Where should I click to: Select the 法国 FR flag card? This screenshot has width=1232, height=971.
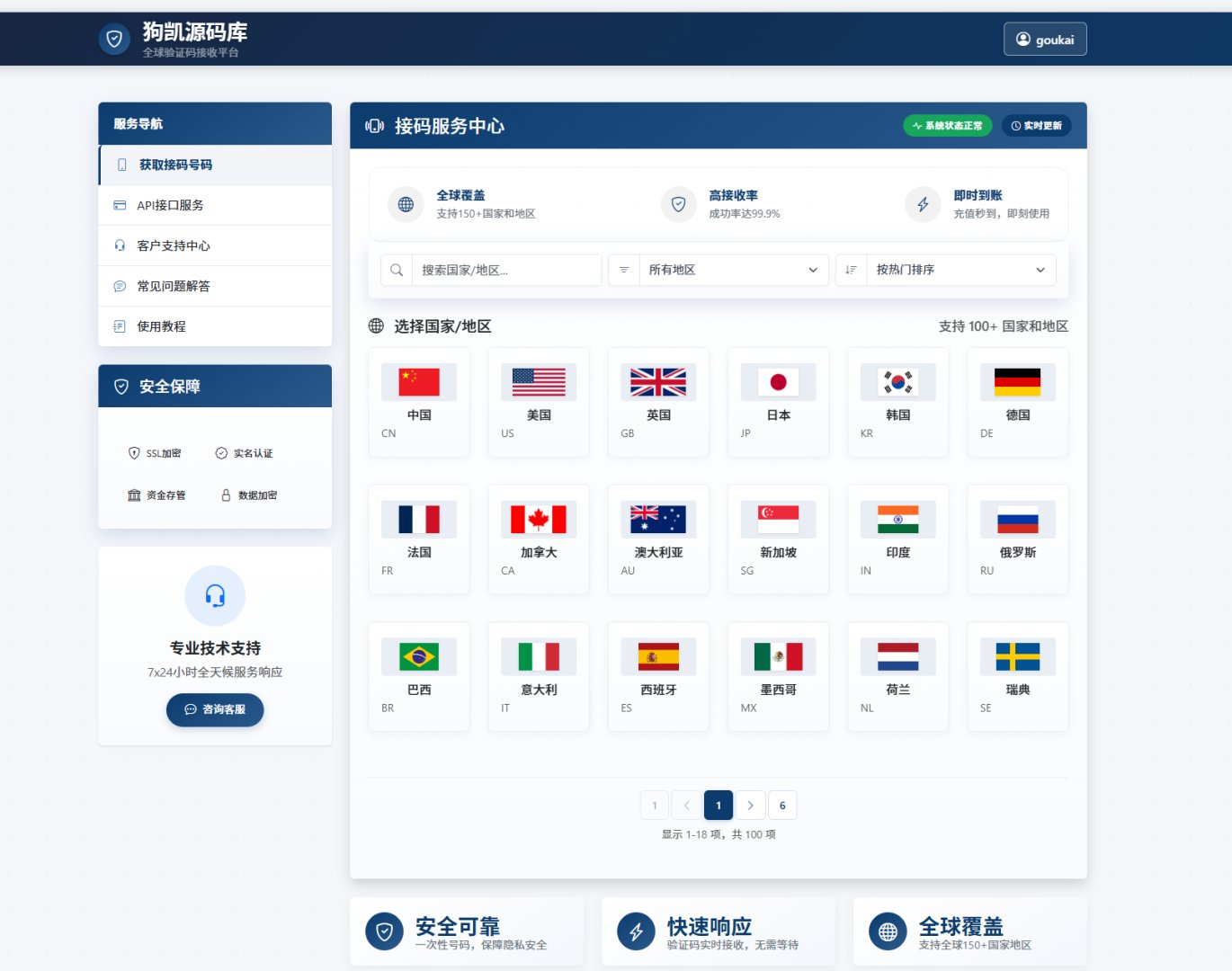(x=419, y=539)
